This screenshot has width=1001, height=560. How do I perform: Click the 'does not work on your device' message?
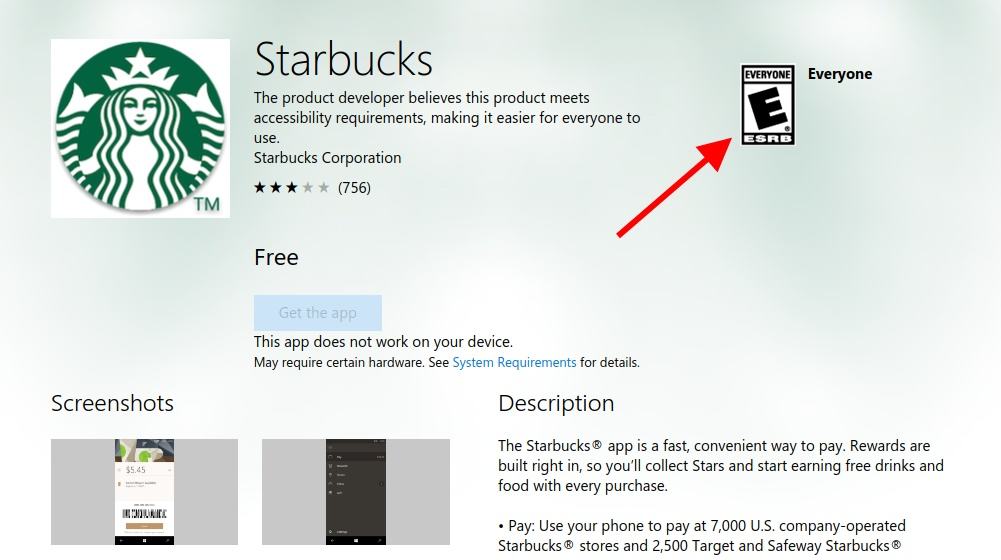pos(383,342)
